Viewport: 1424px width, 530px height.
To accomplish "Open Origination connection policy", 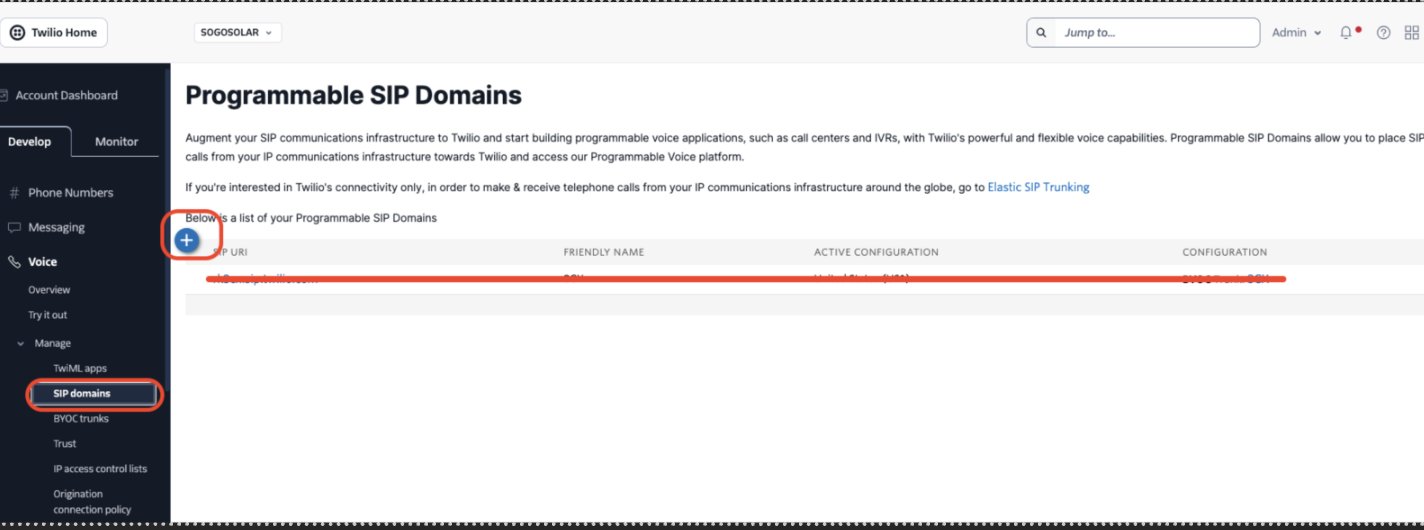I will click(x=92, y=501).
